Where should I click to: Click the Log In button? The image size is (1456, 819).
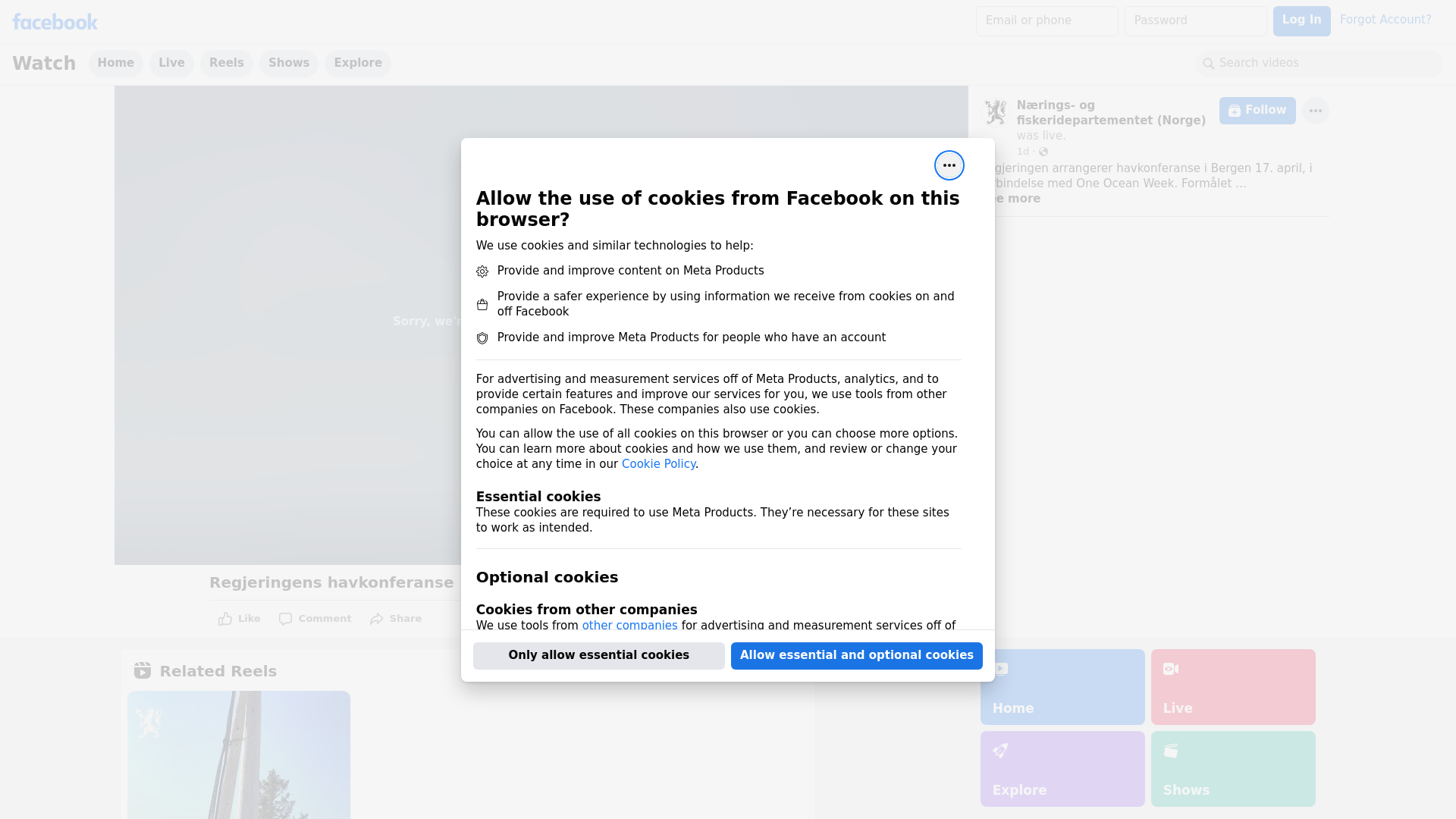click(x=1301, y=21)
